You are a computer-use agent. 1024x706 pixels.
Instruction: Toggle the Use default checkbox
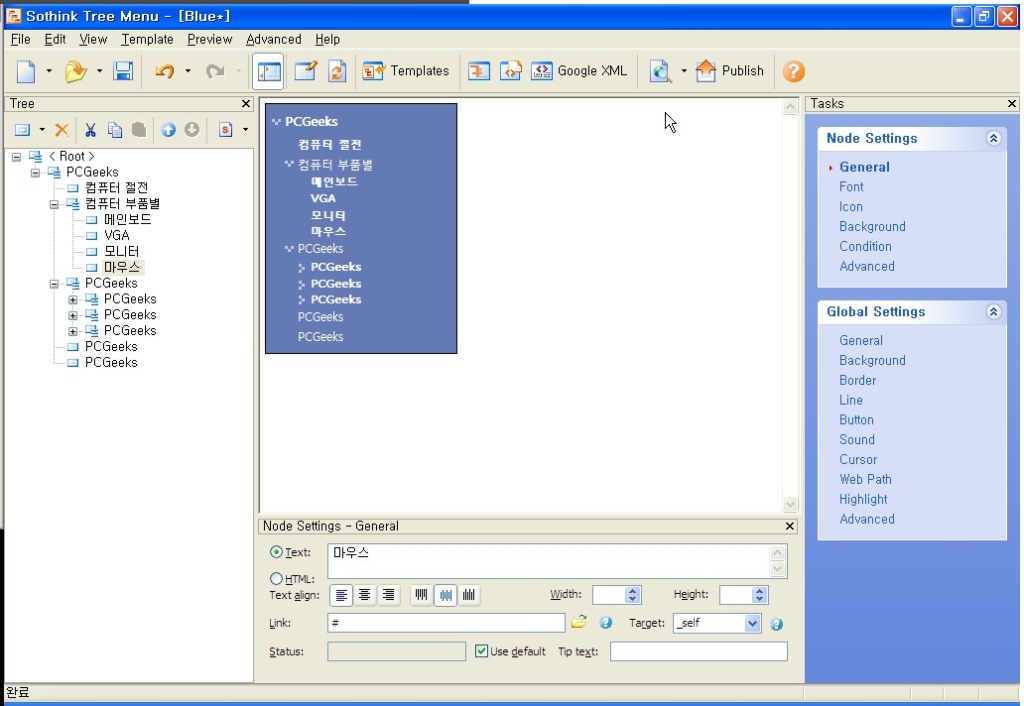481,651
